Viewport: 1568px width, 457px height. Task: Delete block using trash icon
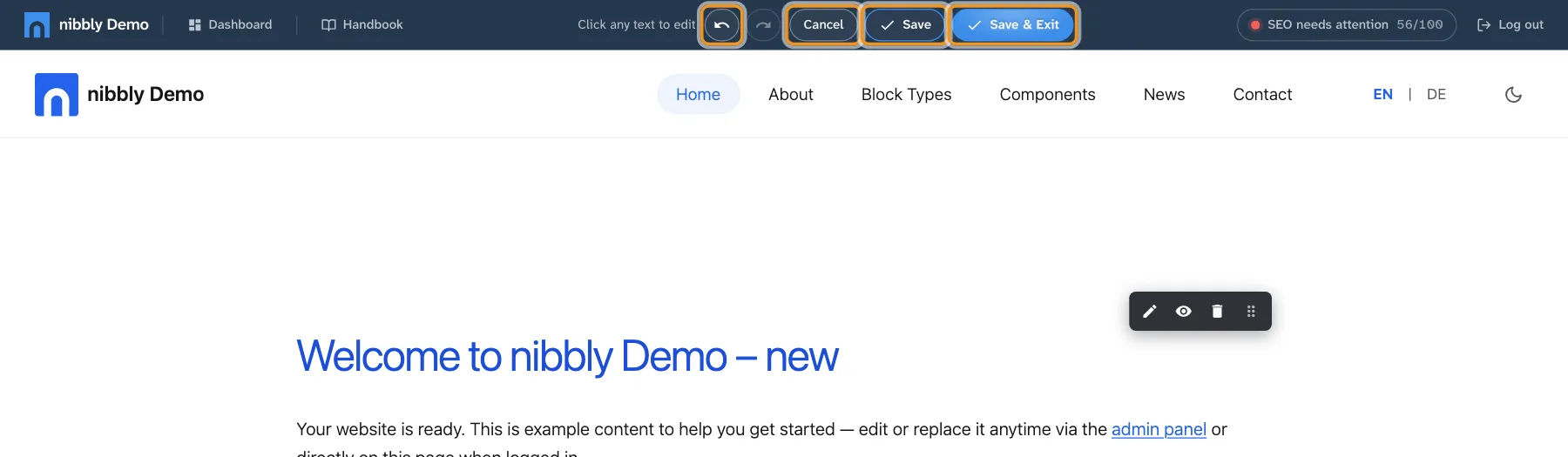(x=1217, y=312)
